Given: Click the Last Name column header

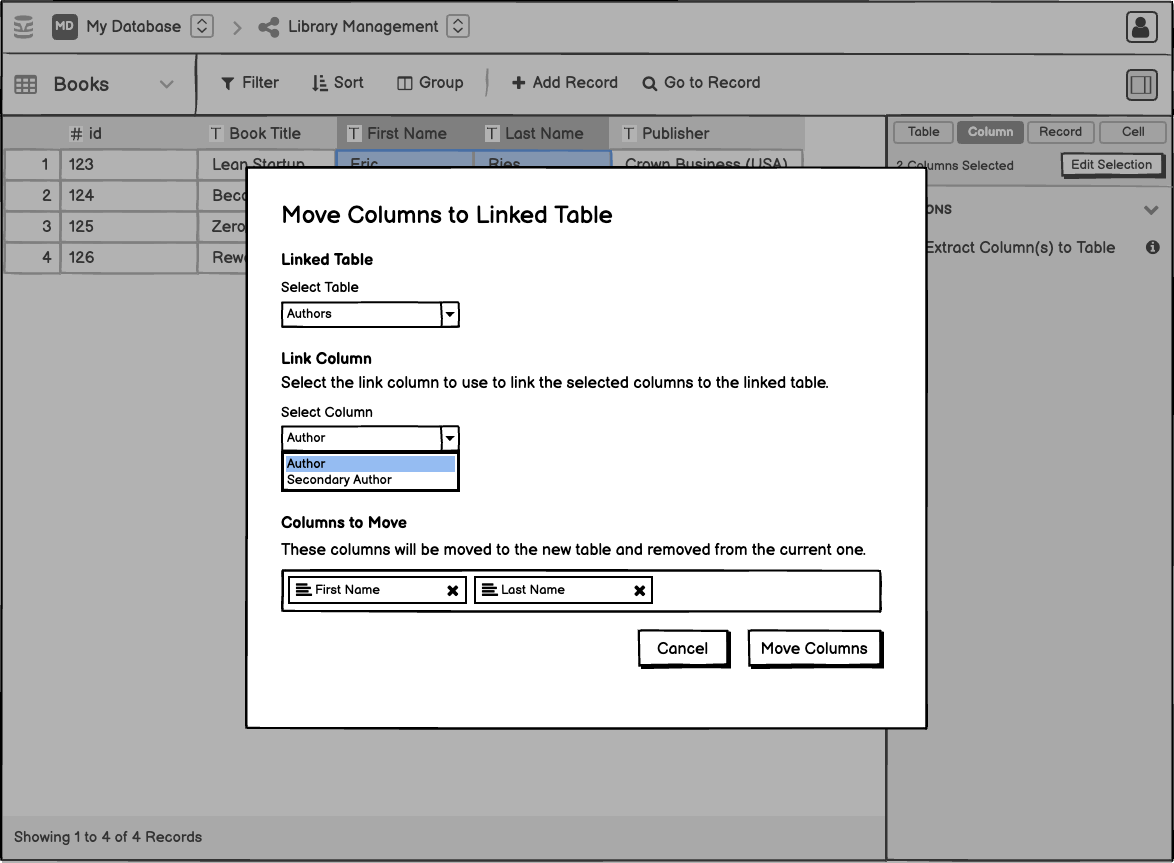Looking at the screenshot, I should [x=543, y=133].
